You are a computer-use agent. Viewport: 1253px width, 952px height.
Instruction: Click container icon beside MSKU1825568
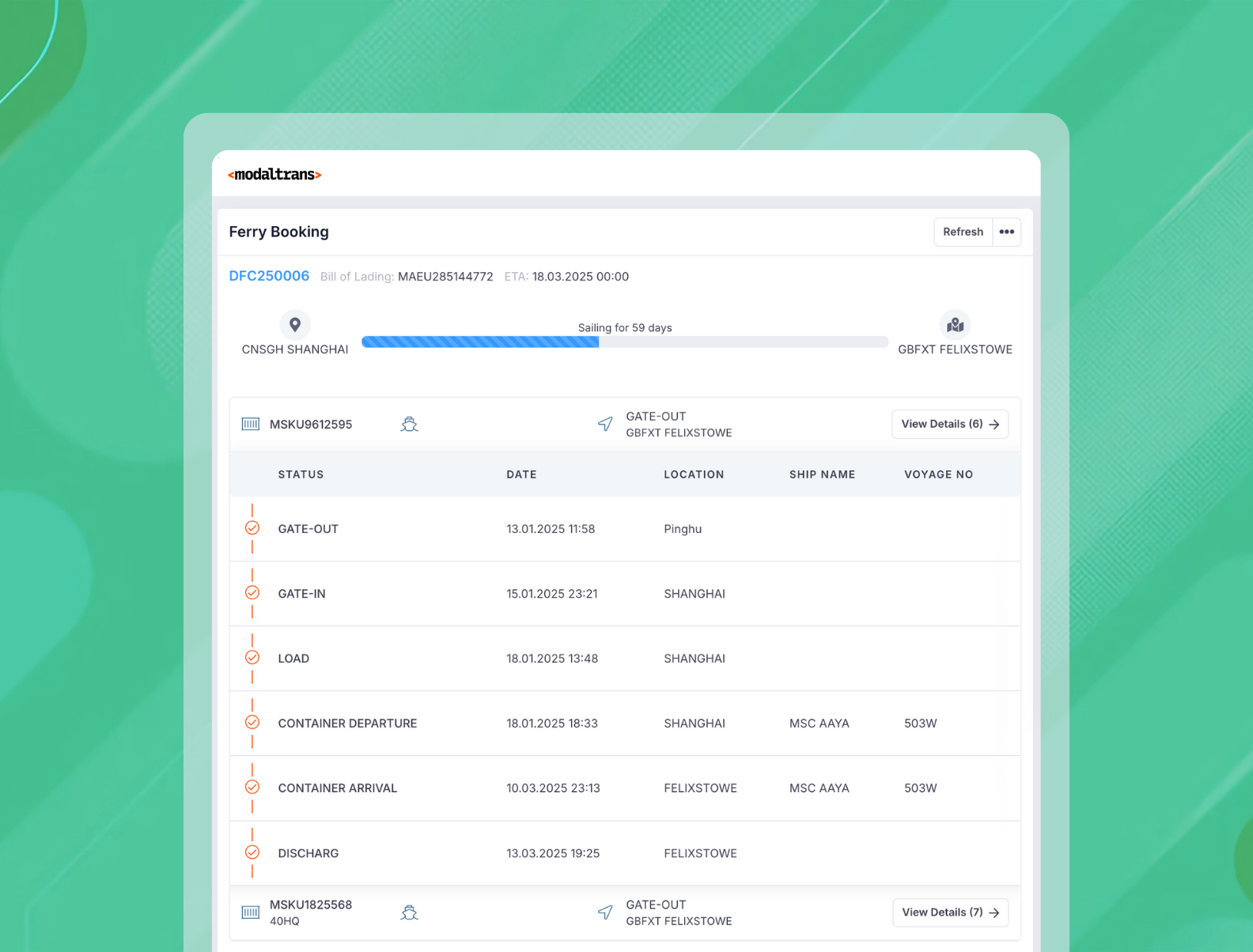251,912
